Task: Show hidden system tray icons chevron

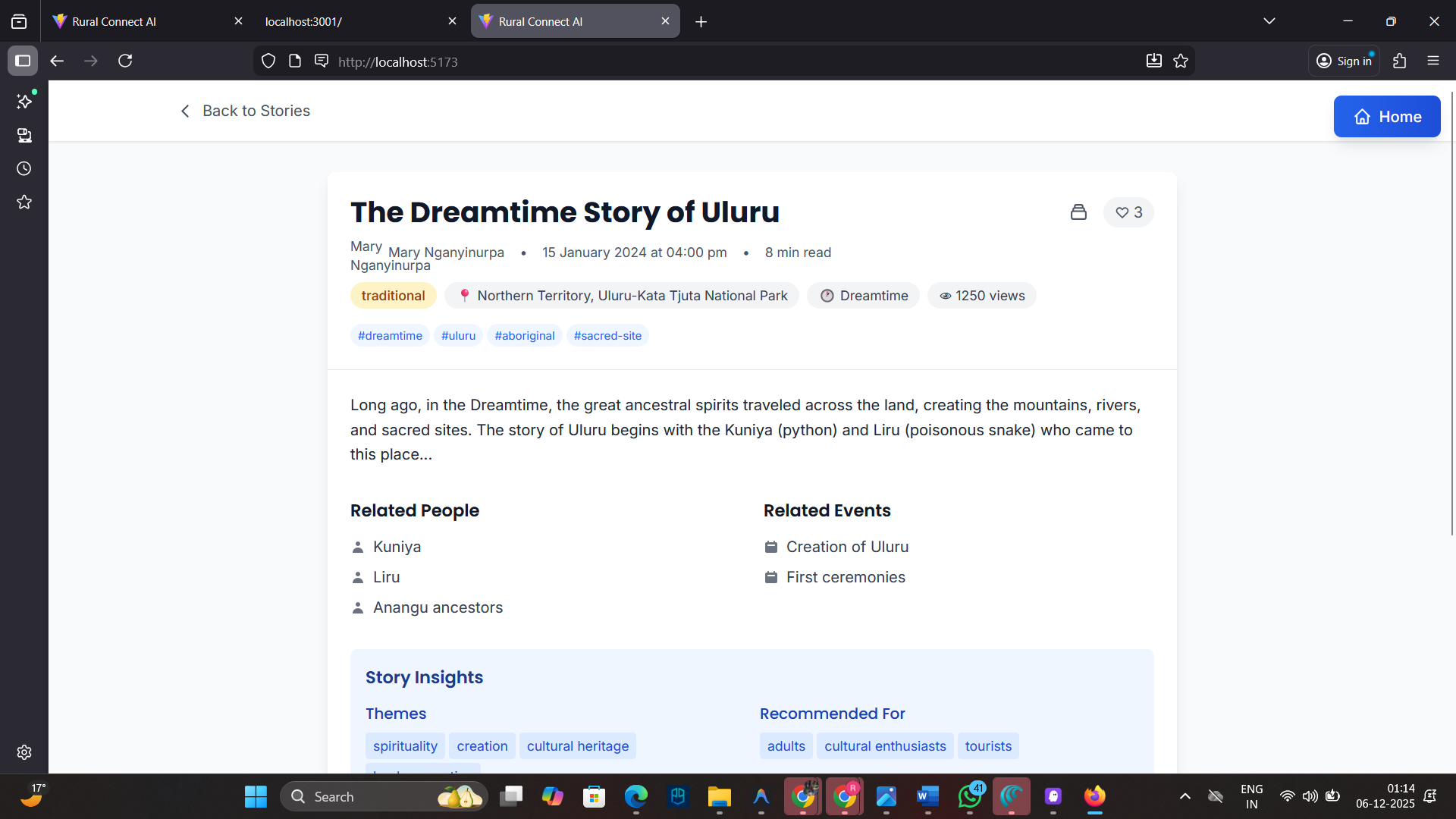Action: [x=1185, y=796]
